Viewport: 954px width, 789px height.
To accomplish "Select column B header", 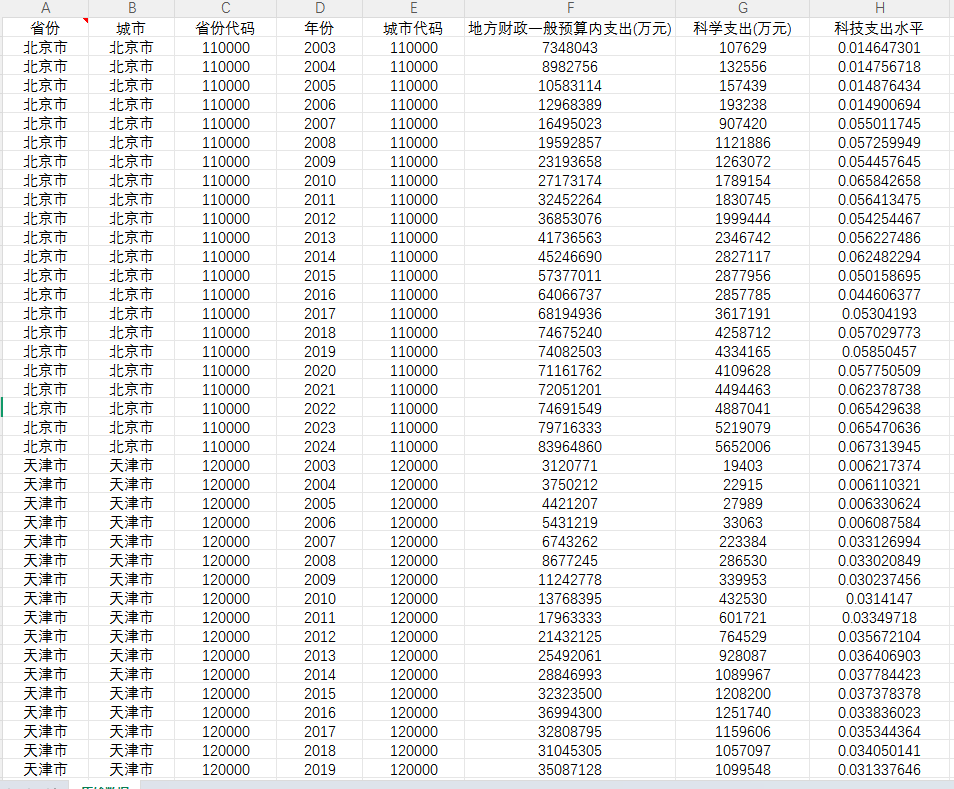I will click(131, 8).
